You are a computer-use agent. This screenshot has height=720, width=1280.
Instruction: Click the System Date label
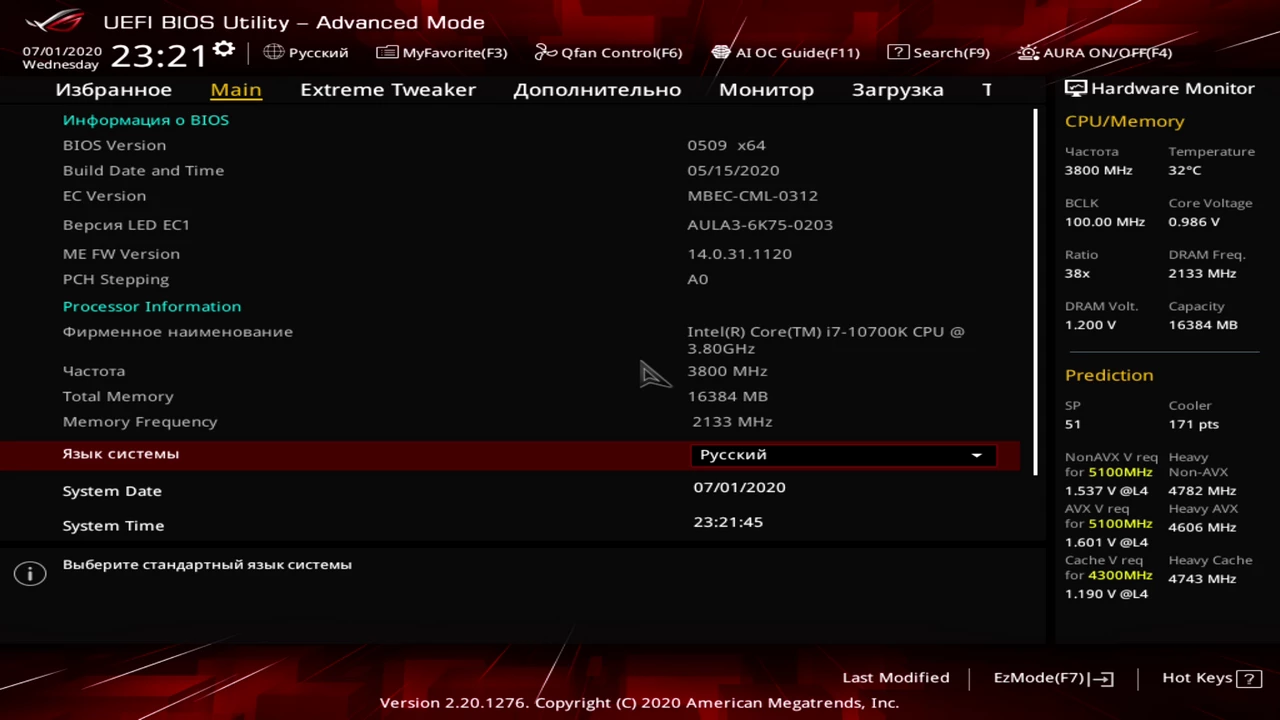click(x=112, y=491)
